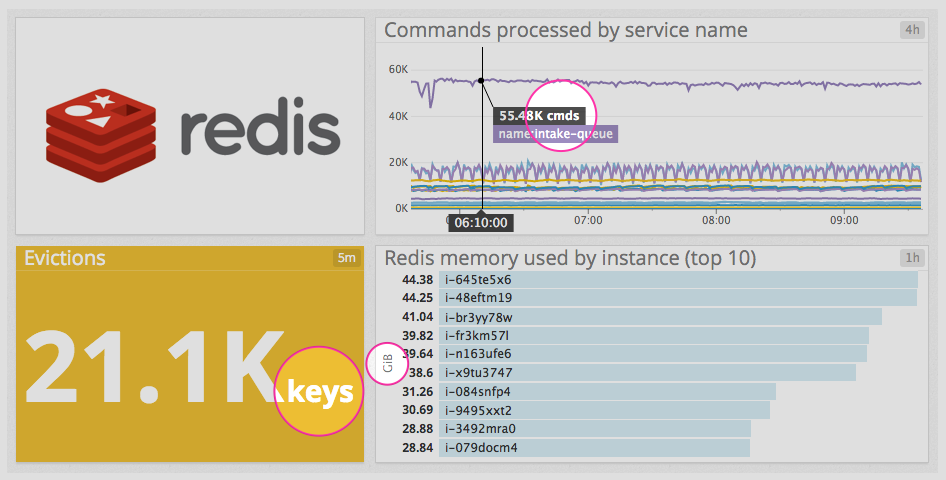
Task: Select the i-079docm4 instance bar
Action: (x=594, y=447)
